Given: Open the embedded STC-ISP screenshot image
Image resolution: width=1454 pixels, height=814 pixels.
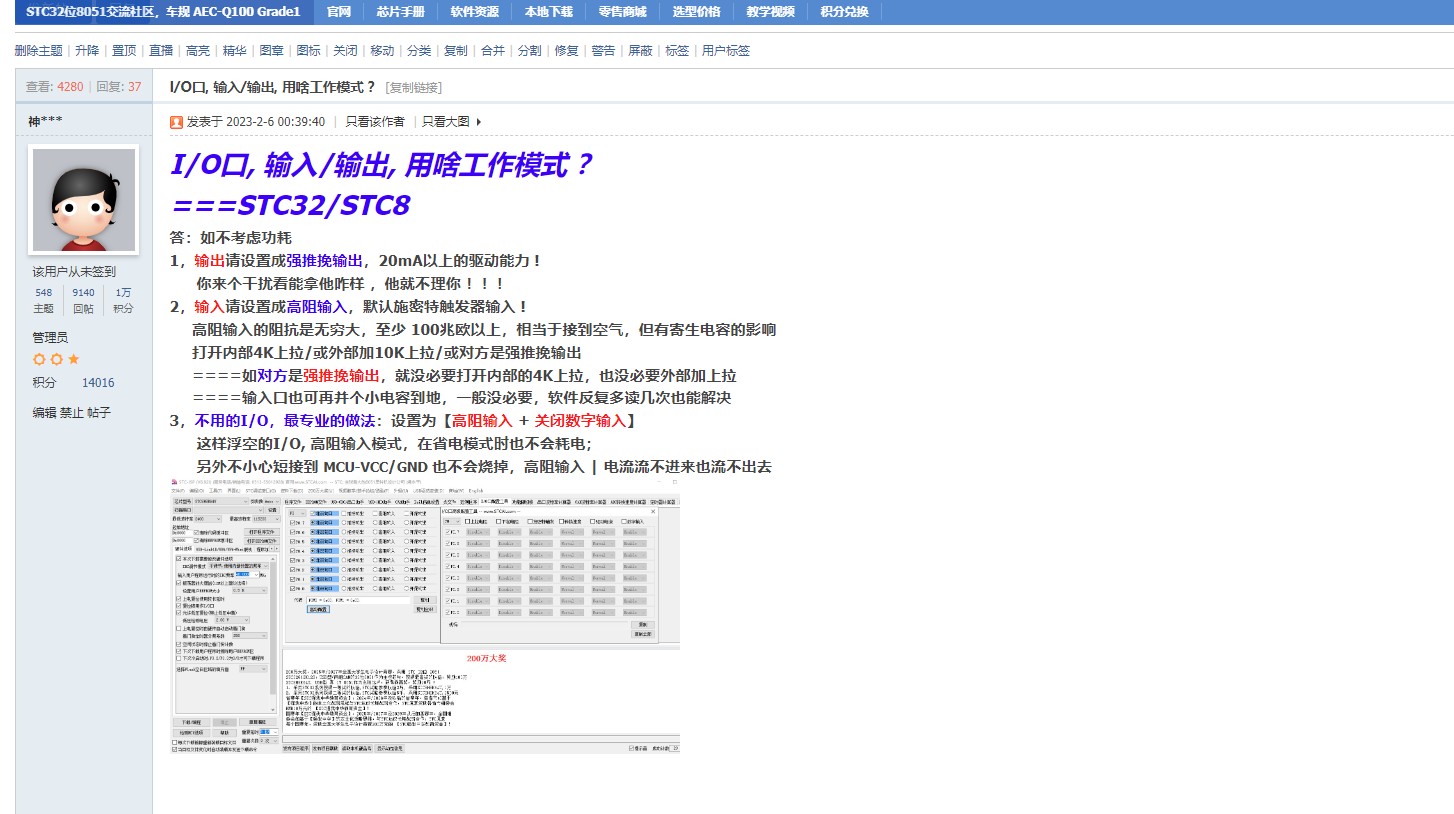Looking at the screenshot, I should point(426,616).
